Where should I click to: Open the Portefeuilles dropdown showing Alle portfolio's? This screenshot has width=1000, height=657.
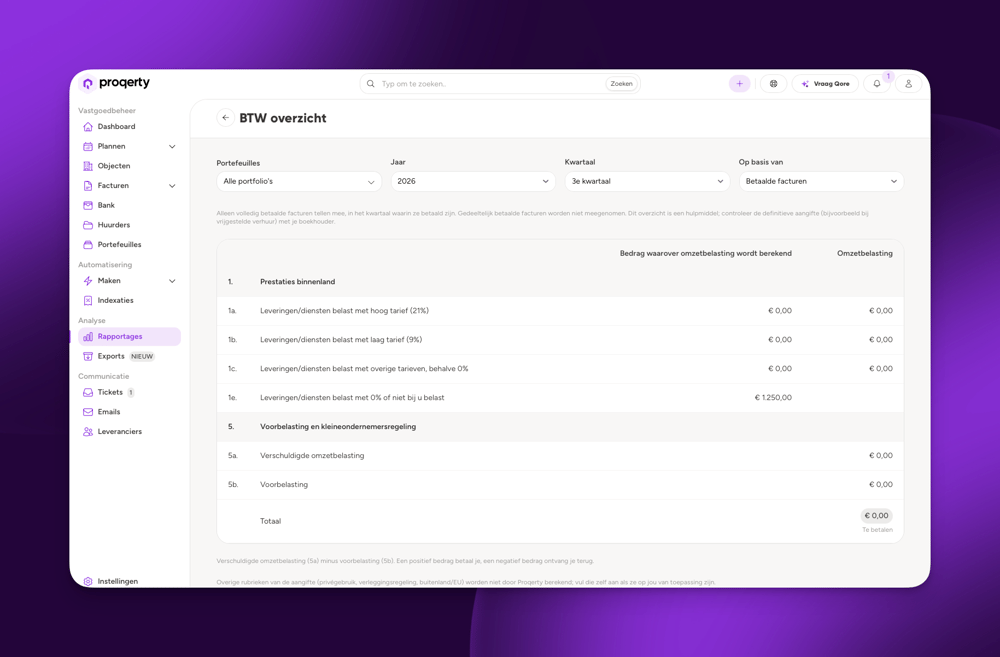(x=298, y=181)
